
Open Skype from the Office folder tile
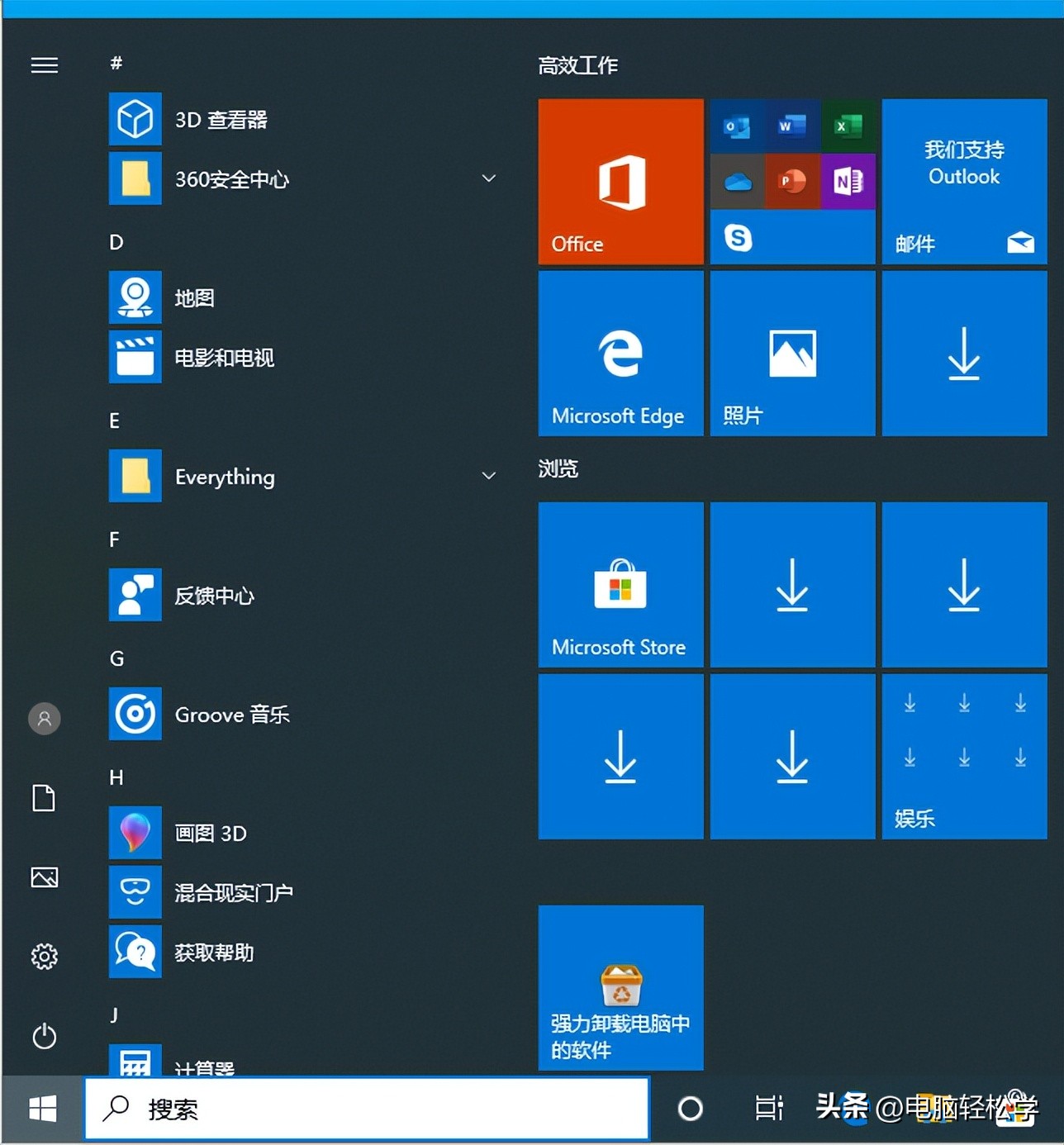click(x=738, y=238)
